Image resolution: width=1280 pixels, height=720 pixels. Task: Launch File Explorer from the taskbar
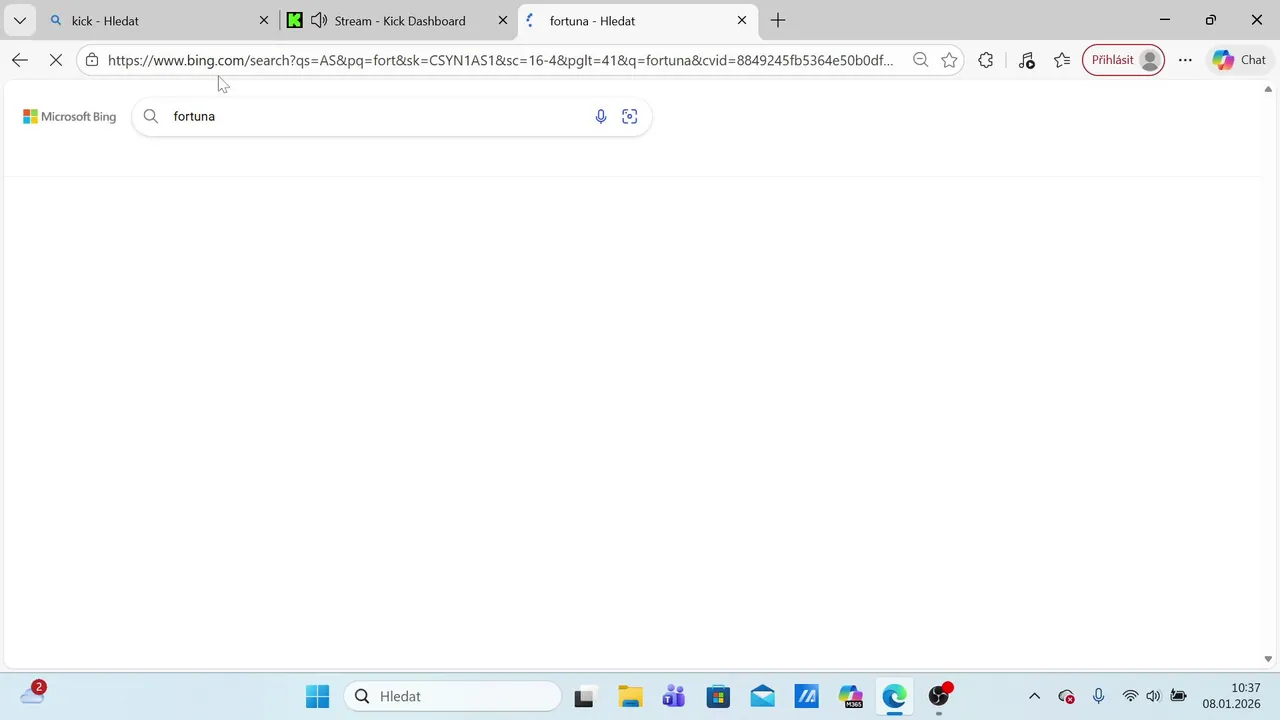630,696
